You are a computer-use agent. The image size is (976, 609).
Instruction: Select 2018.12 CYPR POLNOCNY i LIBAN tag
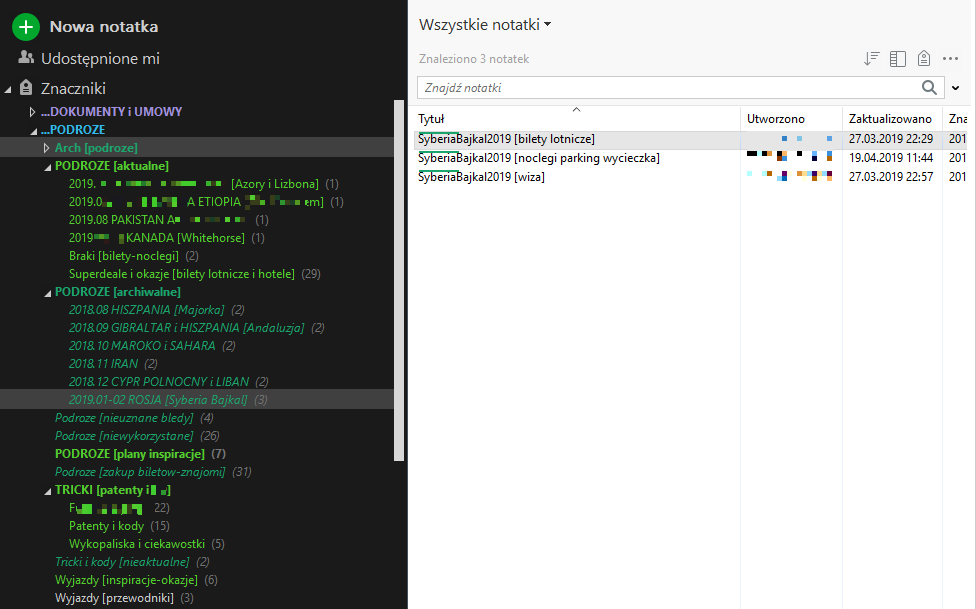159,382
